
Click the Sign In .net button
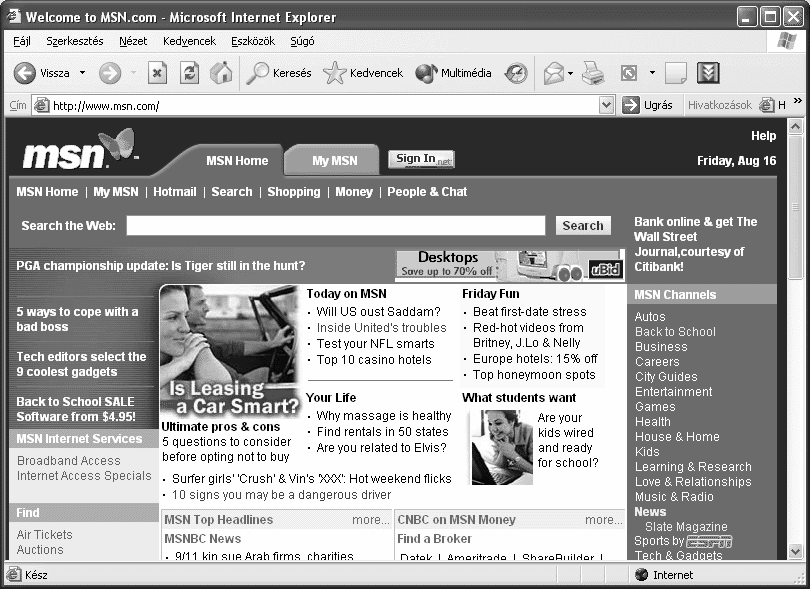point(421,159)
